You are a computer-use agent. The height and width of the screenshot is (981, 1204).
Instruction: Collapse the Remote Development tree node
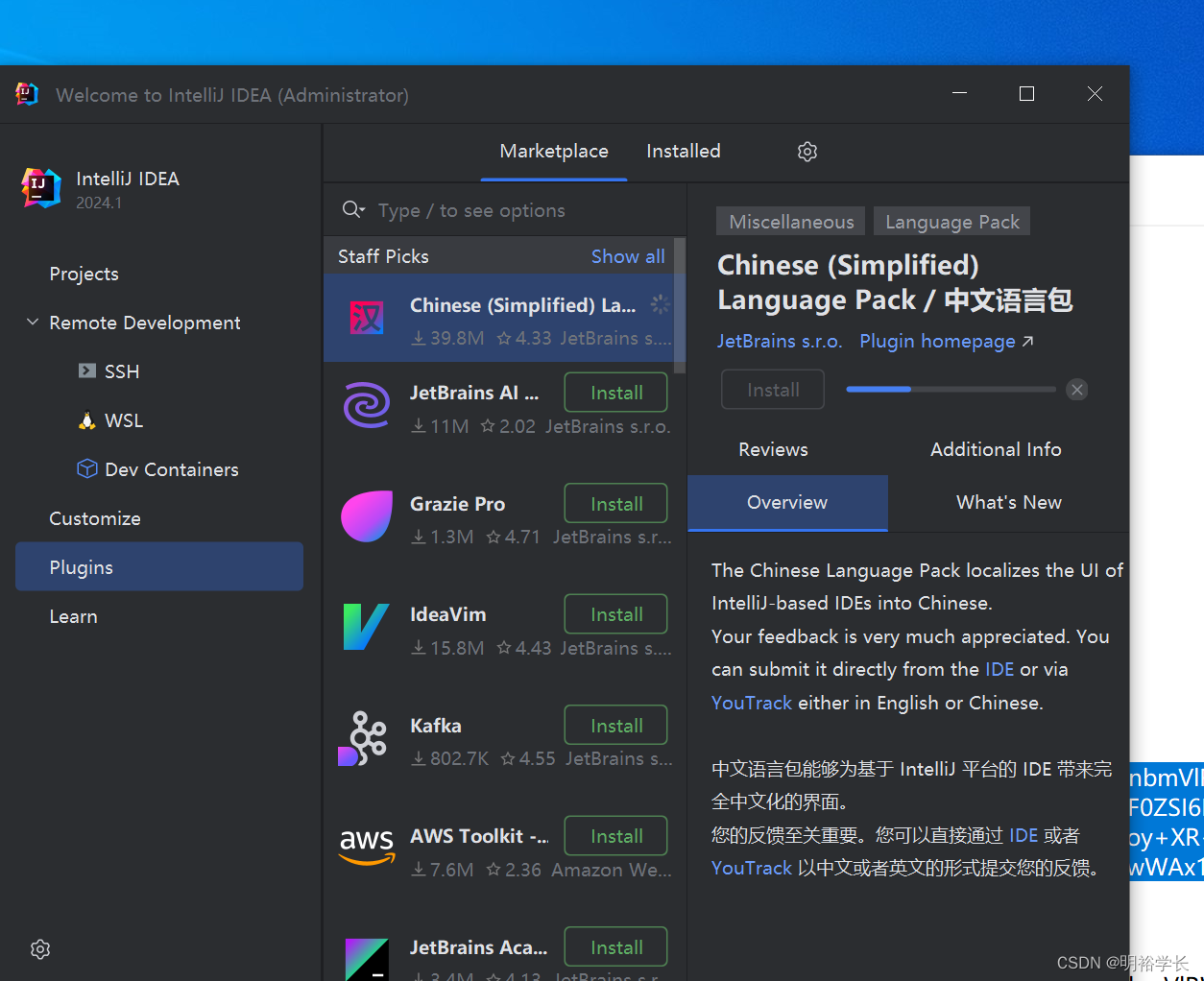(33, 323)
